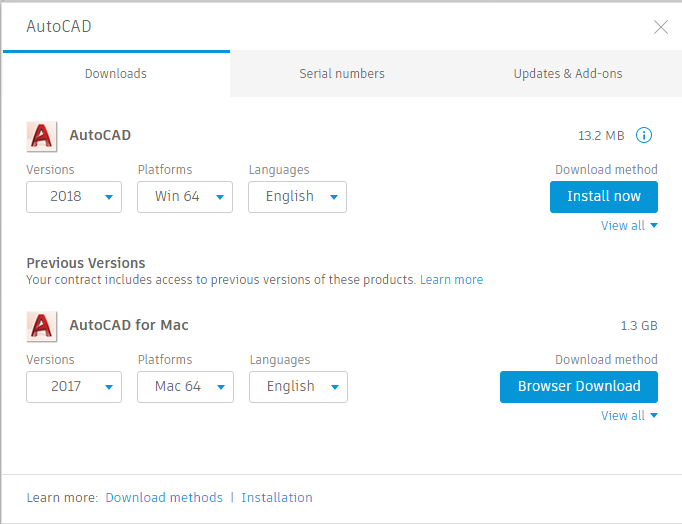Open the Mac 64 Platforms dropdown
This screenshot has height=524, width=682.
[185, 387]
